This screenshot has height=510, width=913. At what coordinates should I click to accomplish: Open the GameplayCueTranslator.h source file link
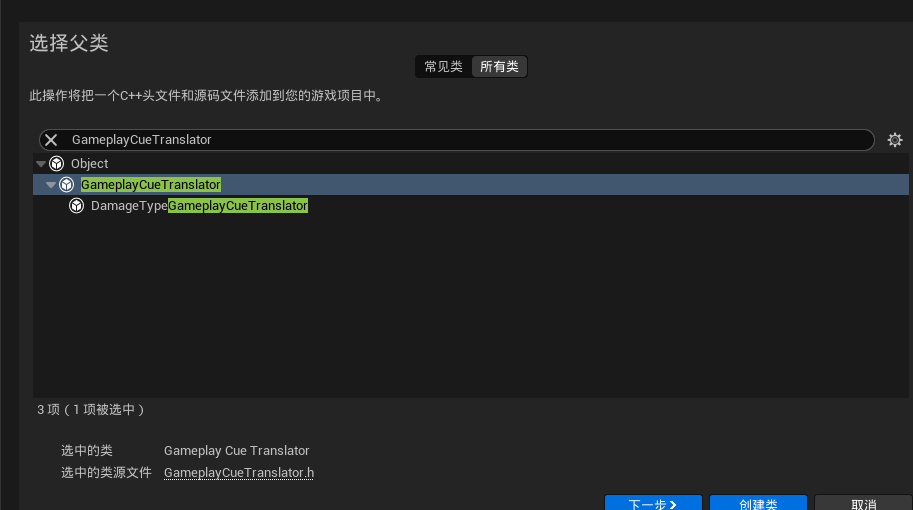tap(239, 472)
